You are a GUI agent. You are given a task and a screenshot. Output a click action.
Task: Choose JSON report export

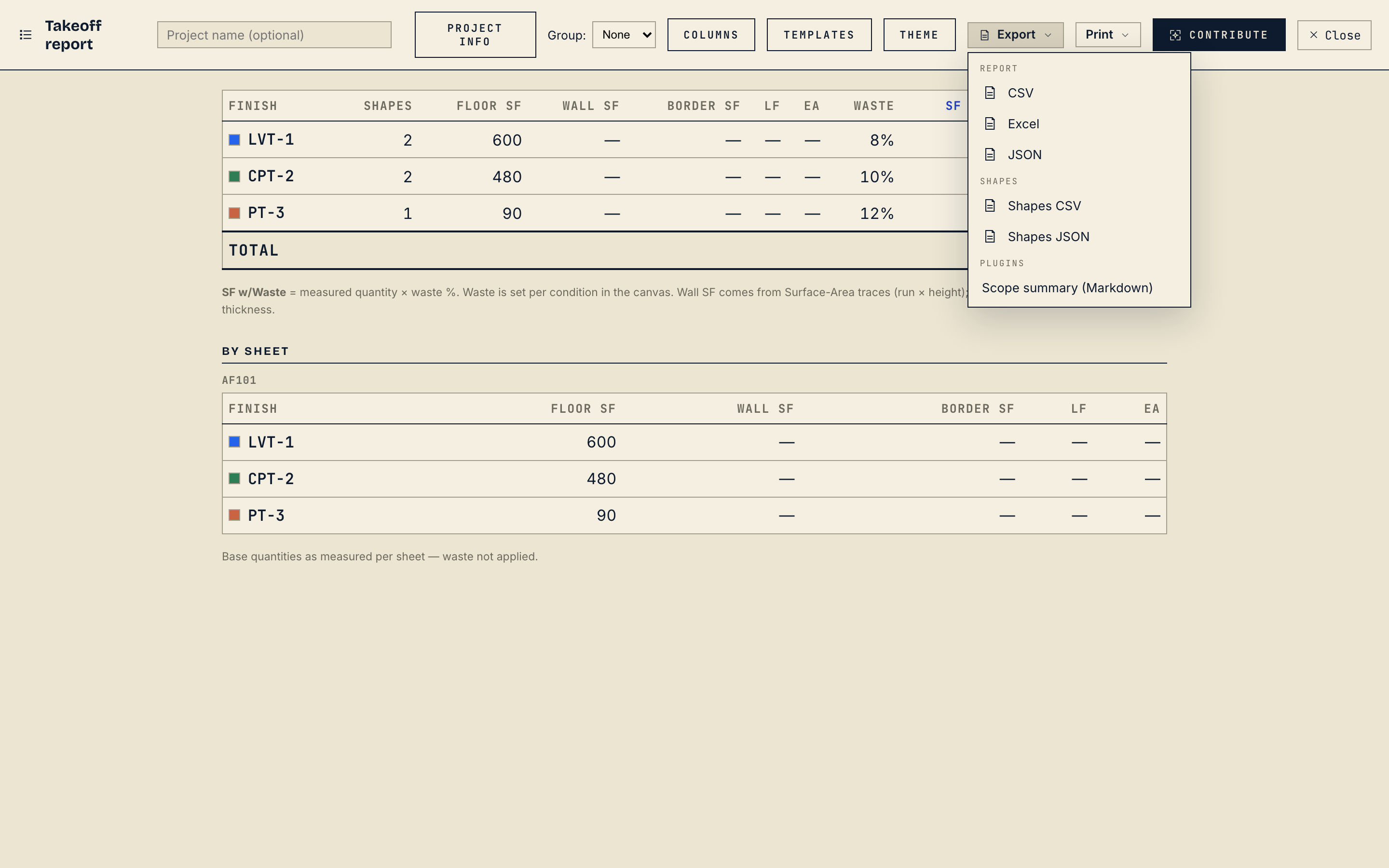tap(1079, 155)
